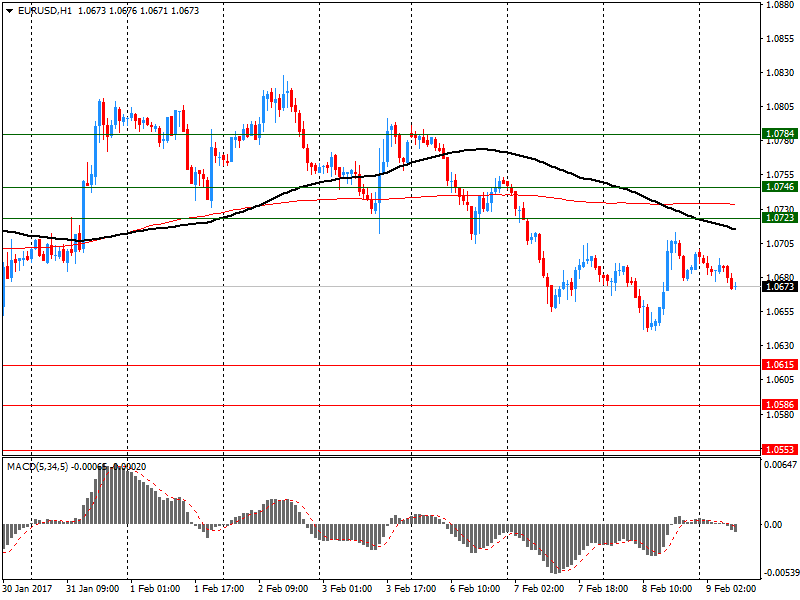Screen dimensions: 800x600
Task: Click the 1.0855 price scale label
Action: (x=781, y=39)
